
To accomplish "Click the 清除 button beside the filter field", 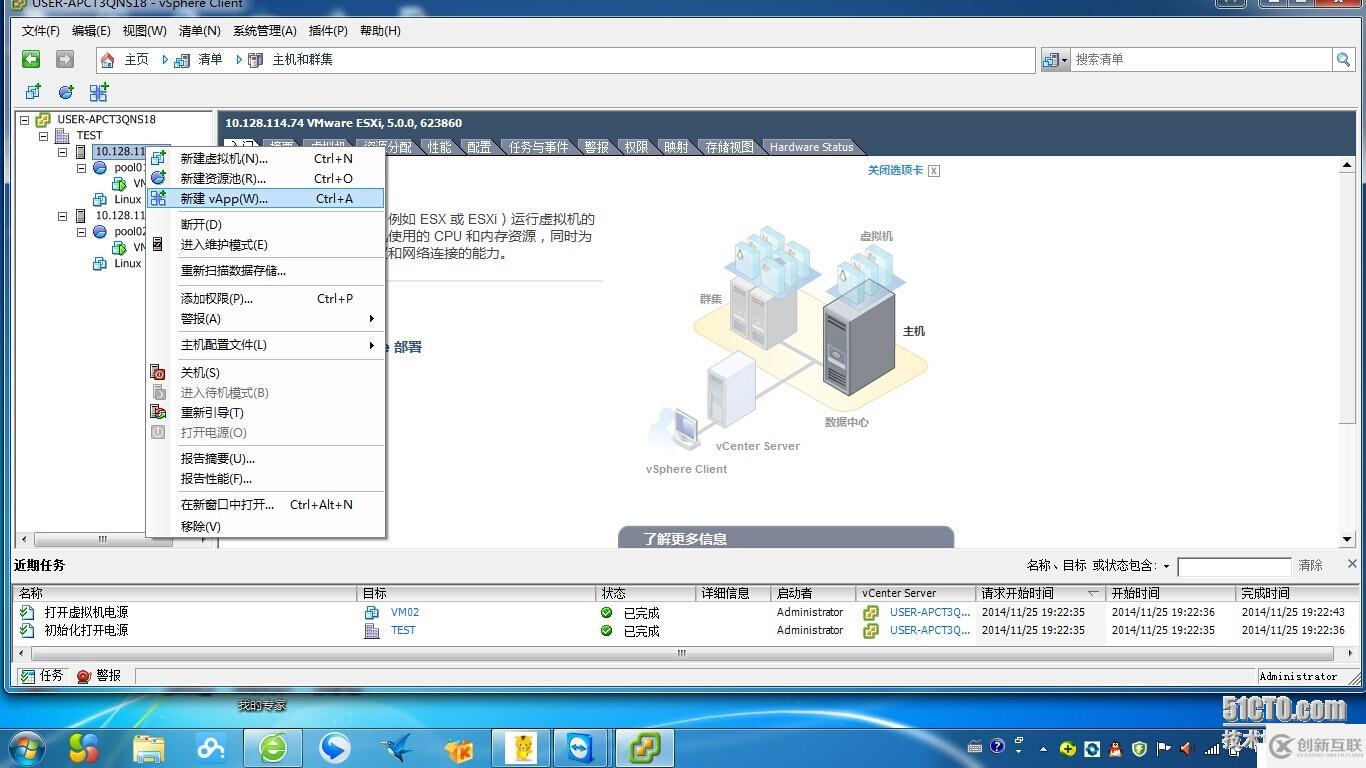I will 1310,566.
